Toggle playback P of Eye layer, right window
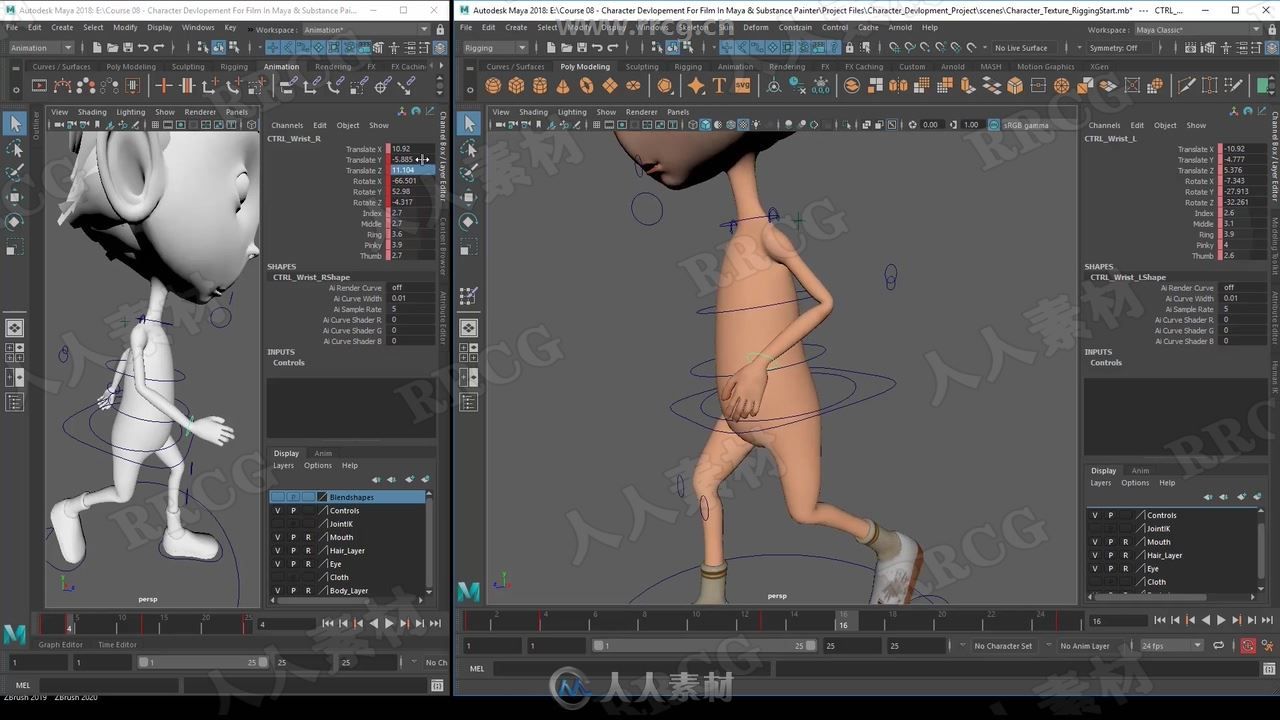 (x=1110, y=568)
